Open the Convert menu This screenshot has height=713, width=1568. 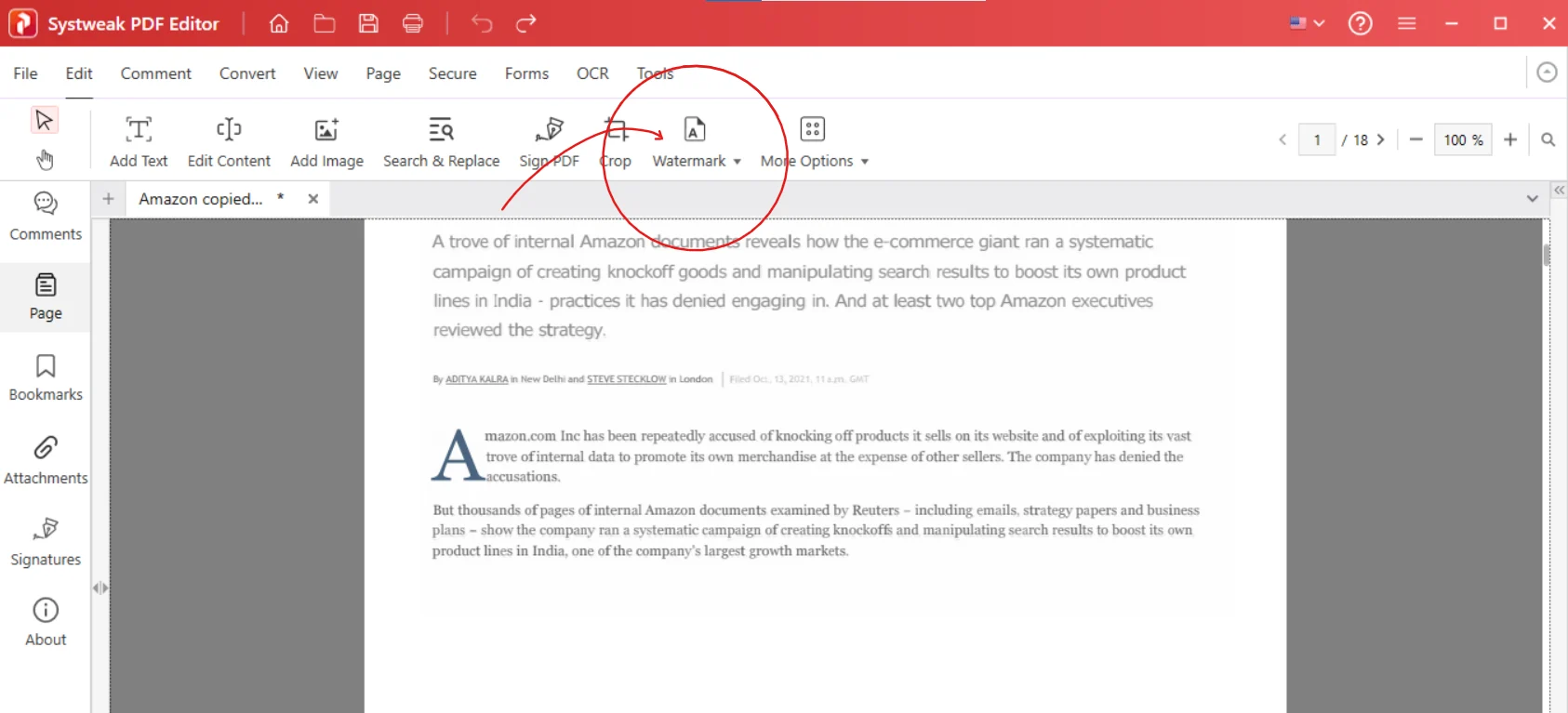pos(247,73)
